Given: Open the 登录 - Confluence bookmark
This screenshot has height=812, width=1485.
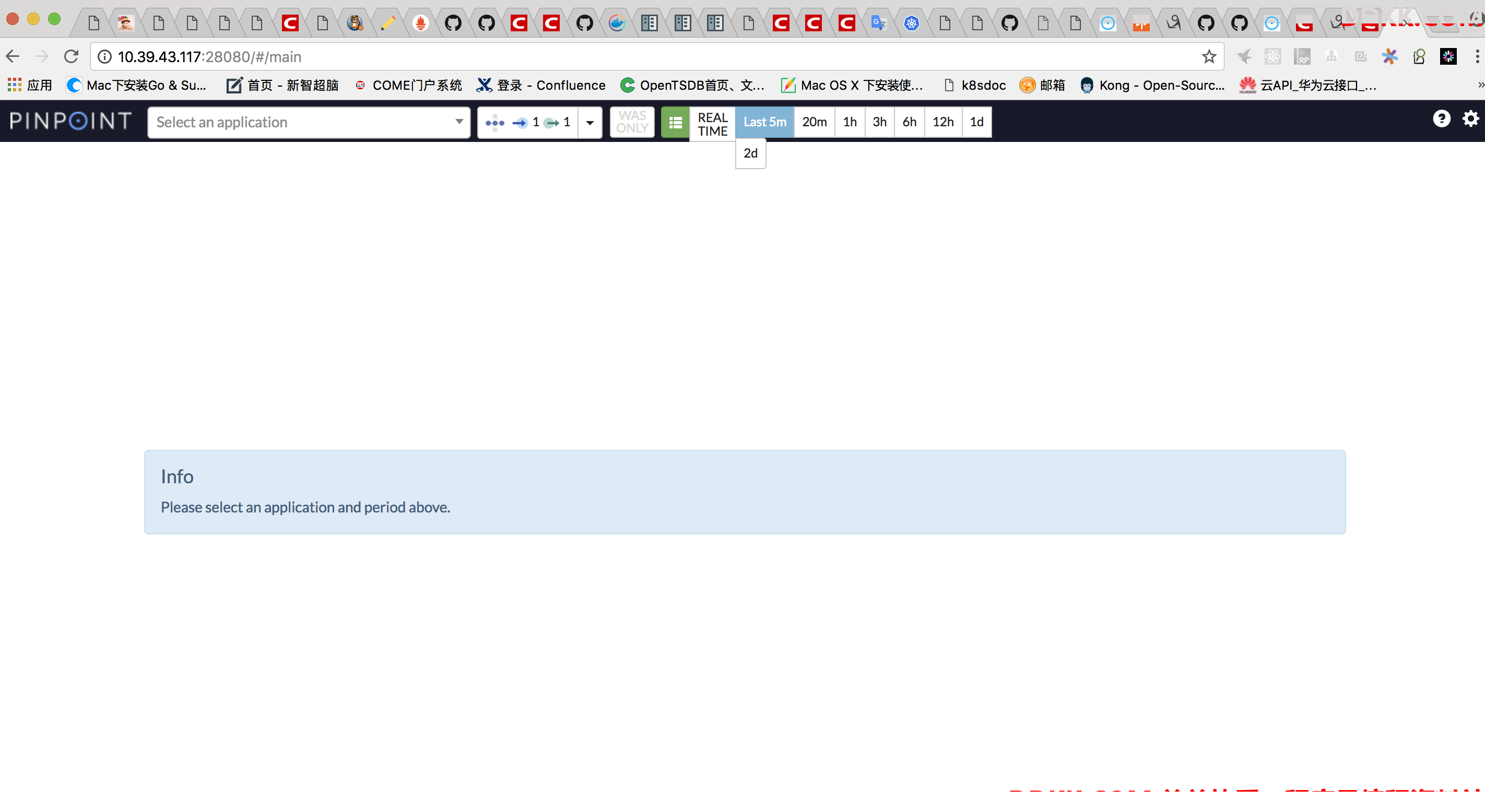Looking at the screenshot, I should pos(541,85).
